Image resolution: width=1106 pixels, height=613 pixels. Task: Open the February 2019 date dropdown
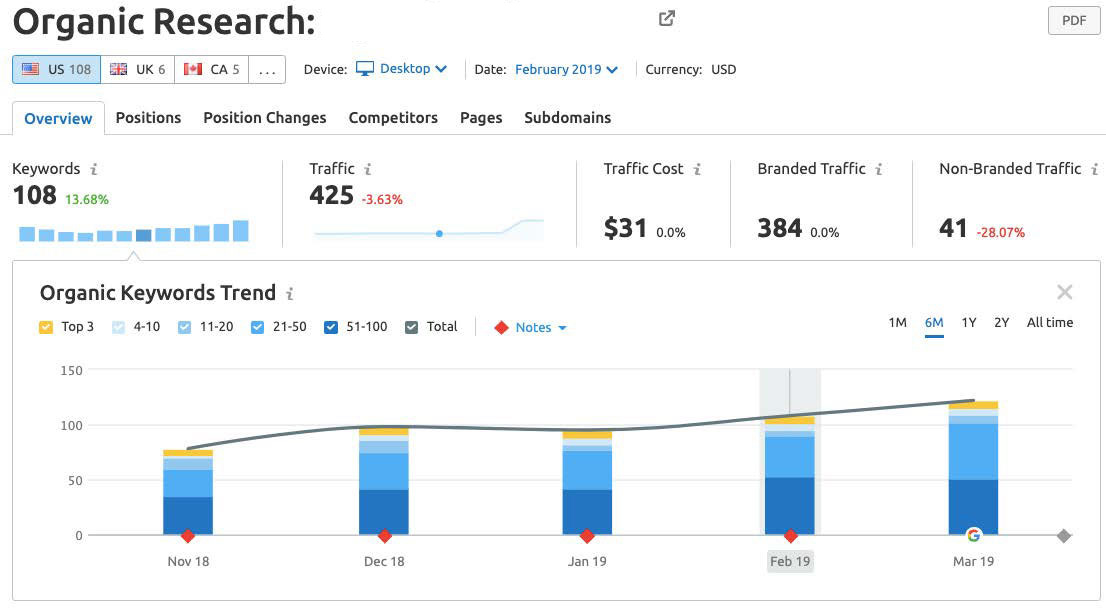point(566,70)
